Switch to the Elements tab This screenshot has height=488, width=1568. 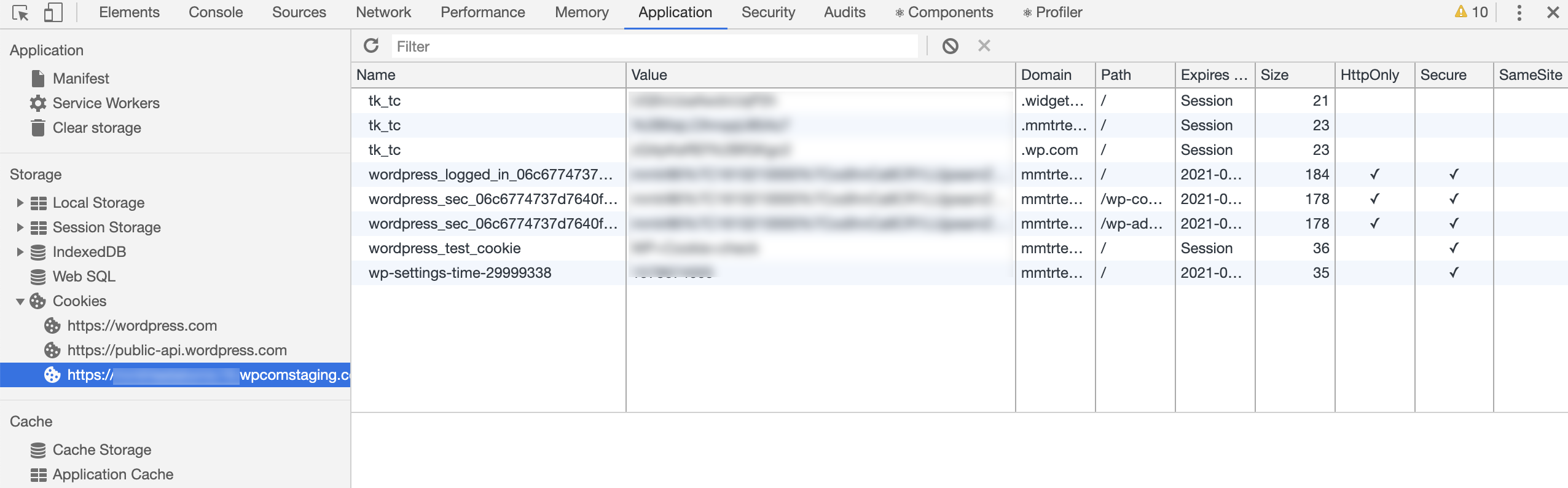pyautogui.click(x=129, y=12)
